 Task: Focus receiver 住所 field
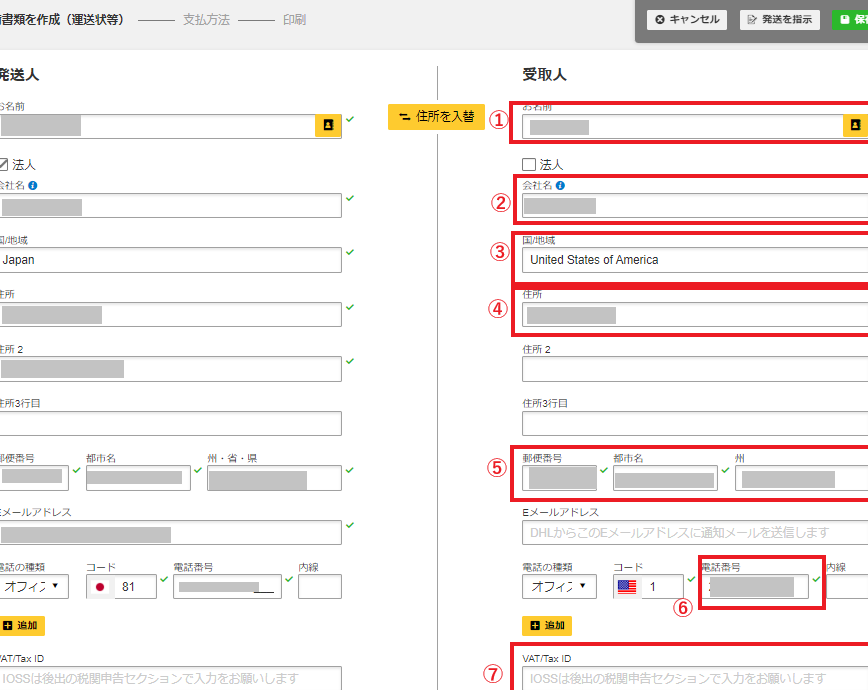[695, 315]
